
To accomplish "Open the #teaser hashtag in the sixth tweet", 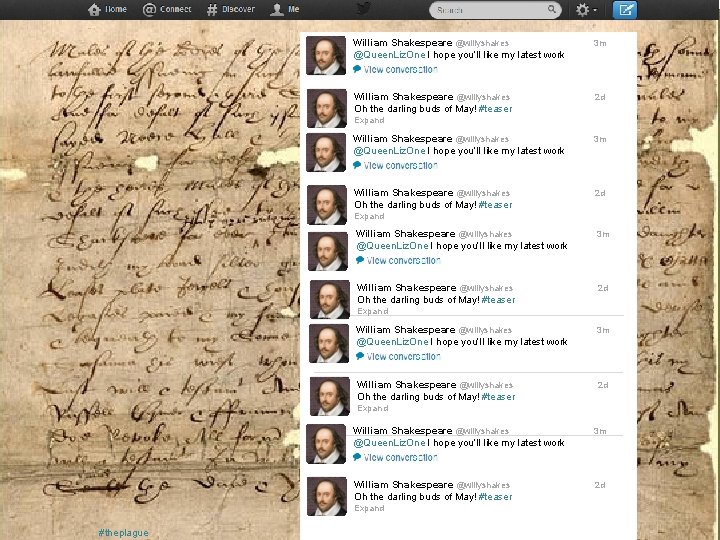I will [x=498, y=300].
